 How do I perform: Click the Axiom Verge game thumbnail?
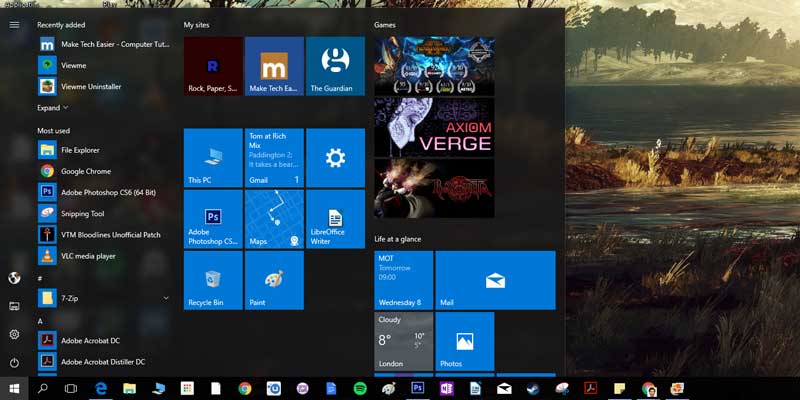coord(434,127)
